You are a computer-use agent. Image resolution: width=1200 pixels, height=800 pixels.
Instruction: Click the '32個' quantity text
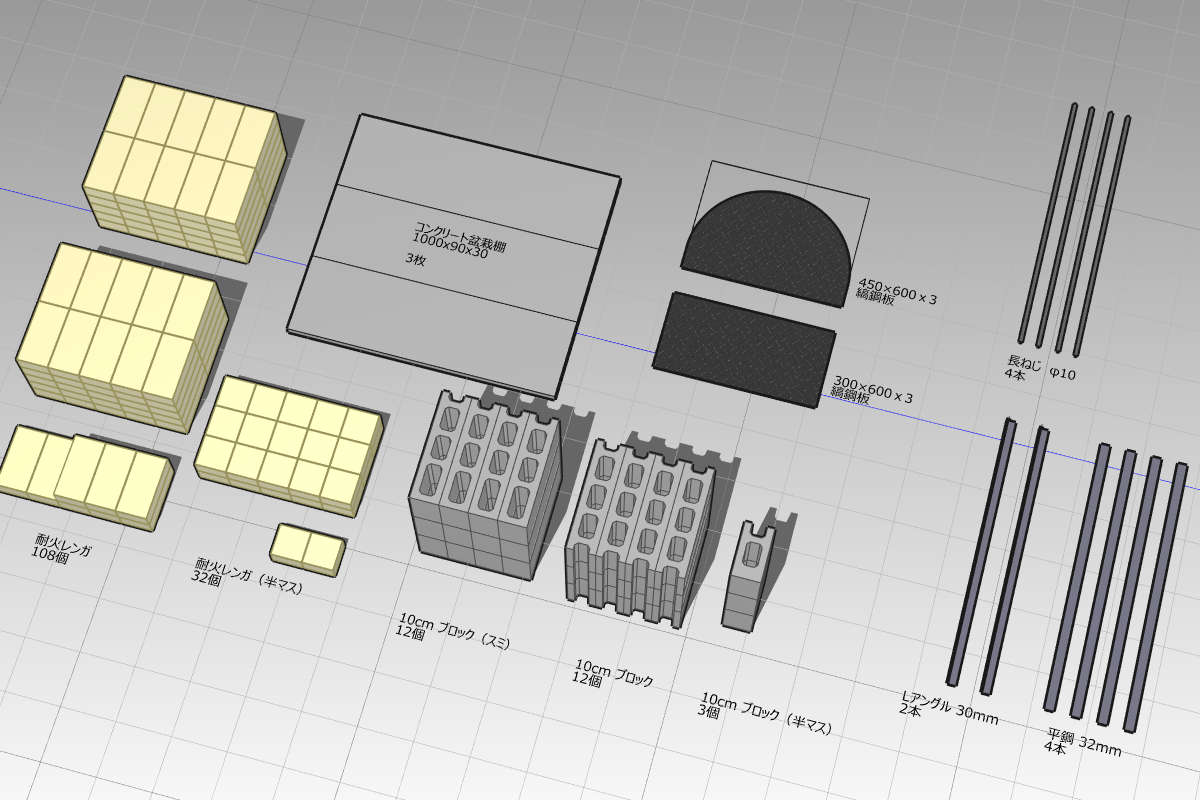(x=207, y=577)
